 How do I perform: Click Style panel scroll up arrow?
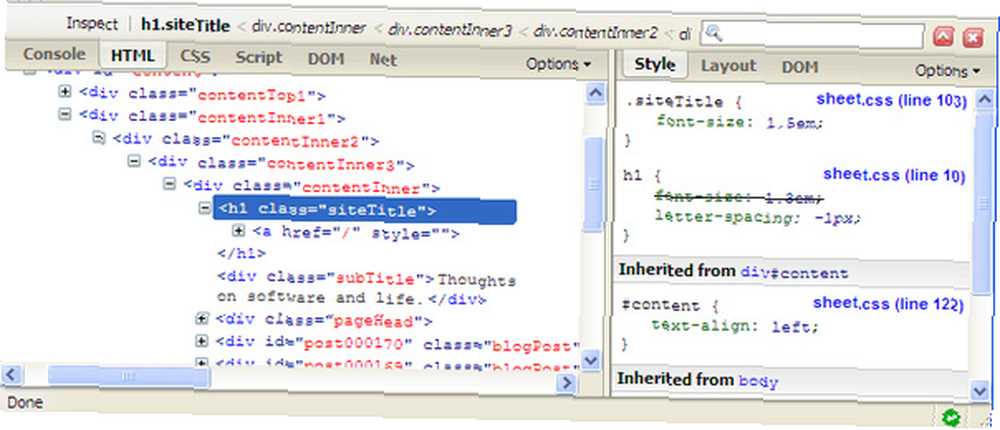(984, 99)
